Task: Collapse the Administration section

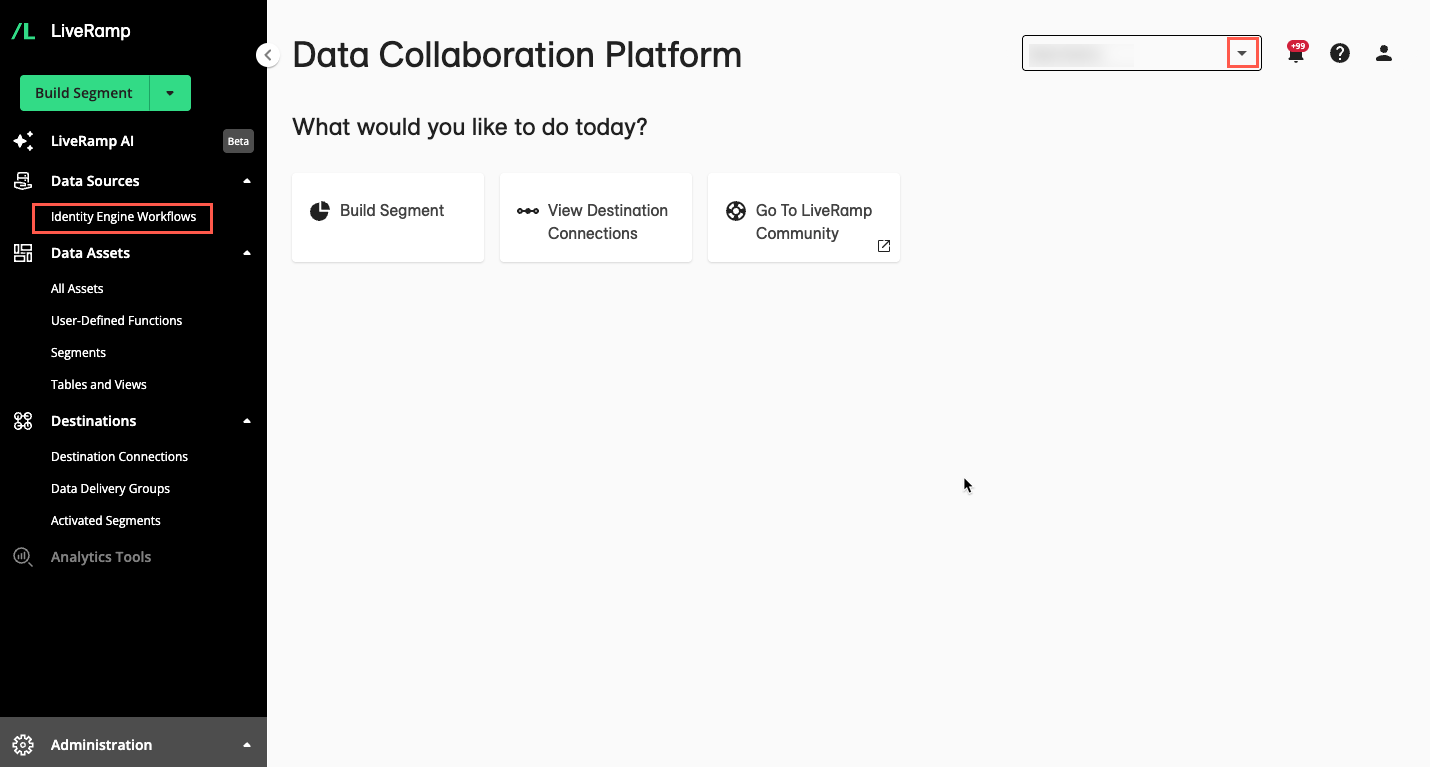Action: point(247,744)
